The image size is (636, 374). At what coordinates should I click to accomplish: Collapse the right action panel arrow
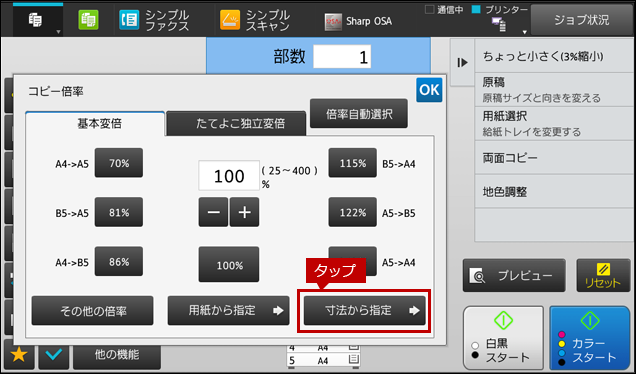pos(462,63)
